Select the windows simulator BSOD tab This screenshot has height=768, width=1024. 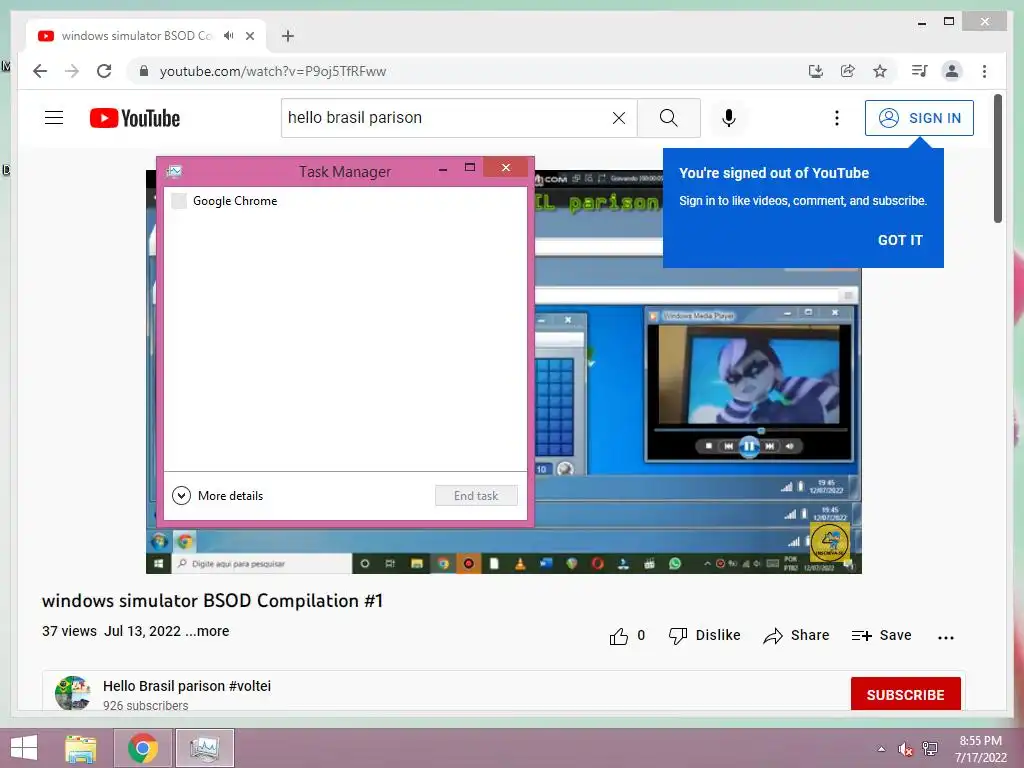[x=145, y=36]
